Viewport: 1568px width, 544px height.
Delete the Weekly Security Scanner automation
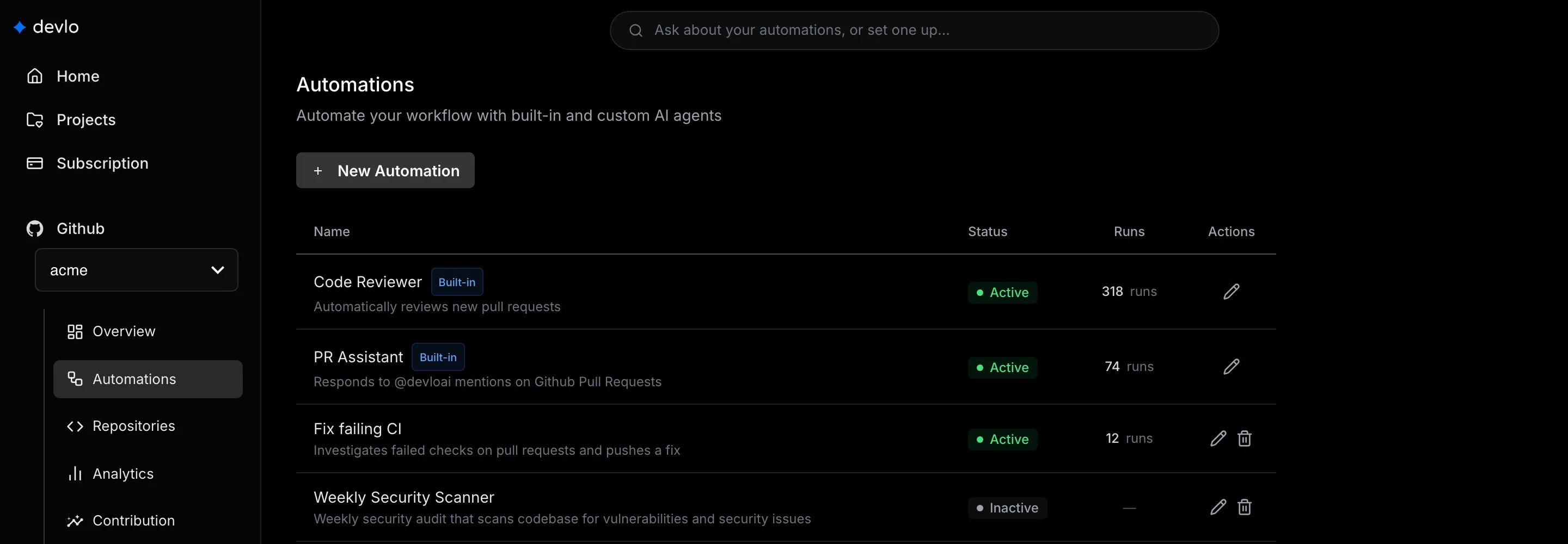[x=1244, y=507]
